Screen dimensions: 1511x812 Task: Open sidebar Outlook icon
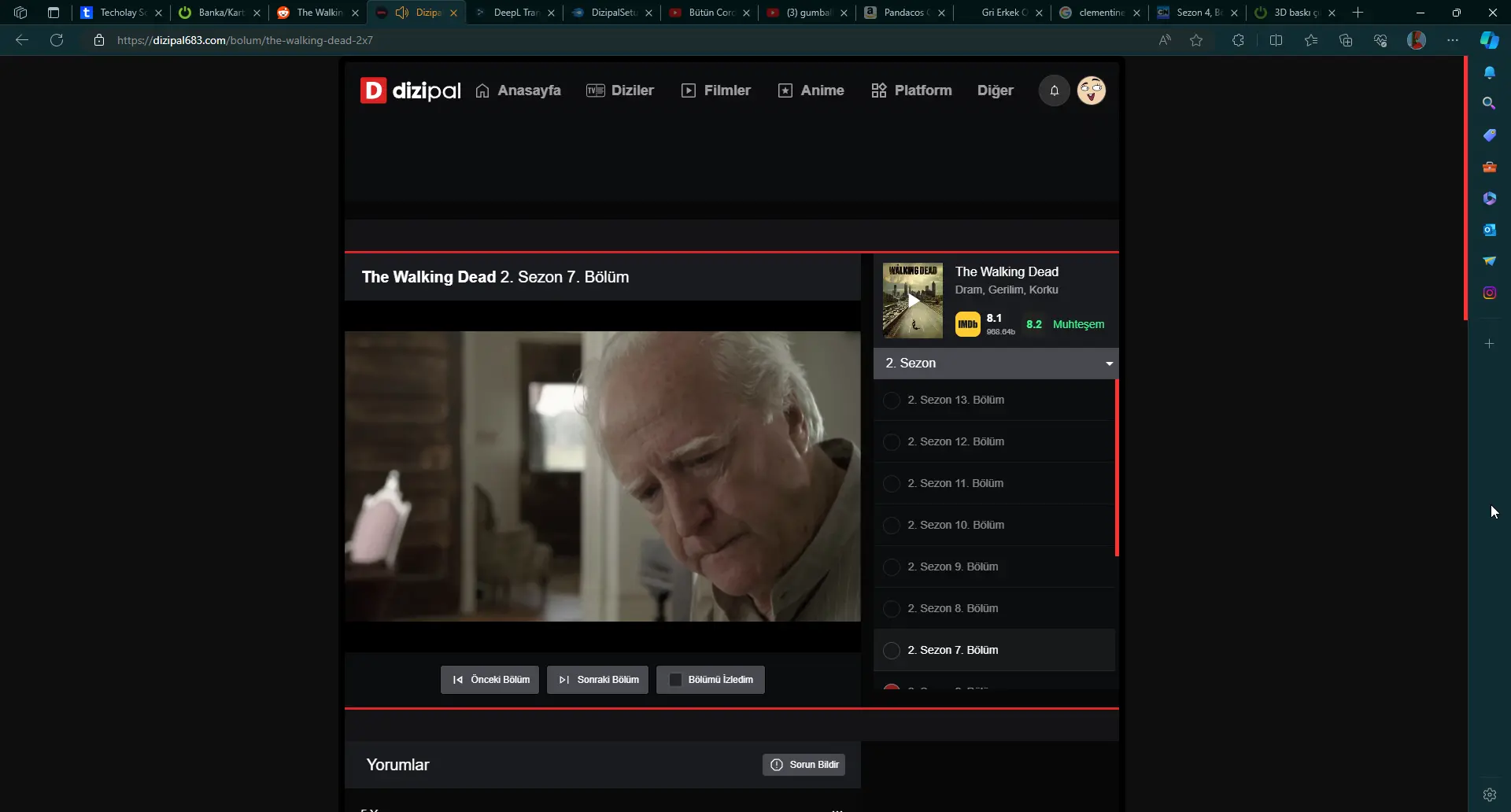click(x=1489, y=230)
